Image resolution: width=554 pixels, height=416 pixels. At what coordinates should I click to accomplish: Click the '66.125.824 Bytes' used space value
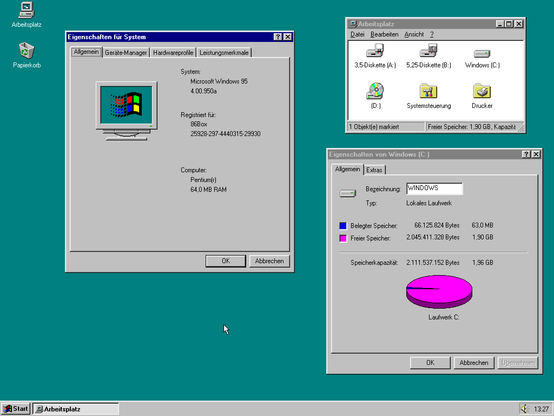pos(437,225)
